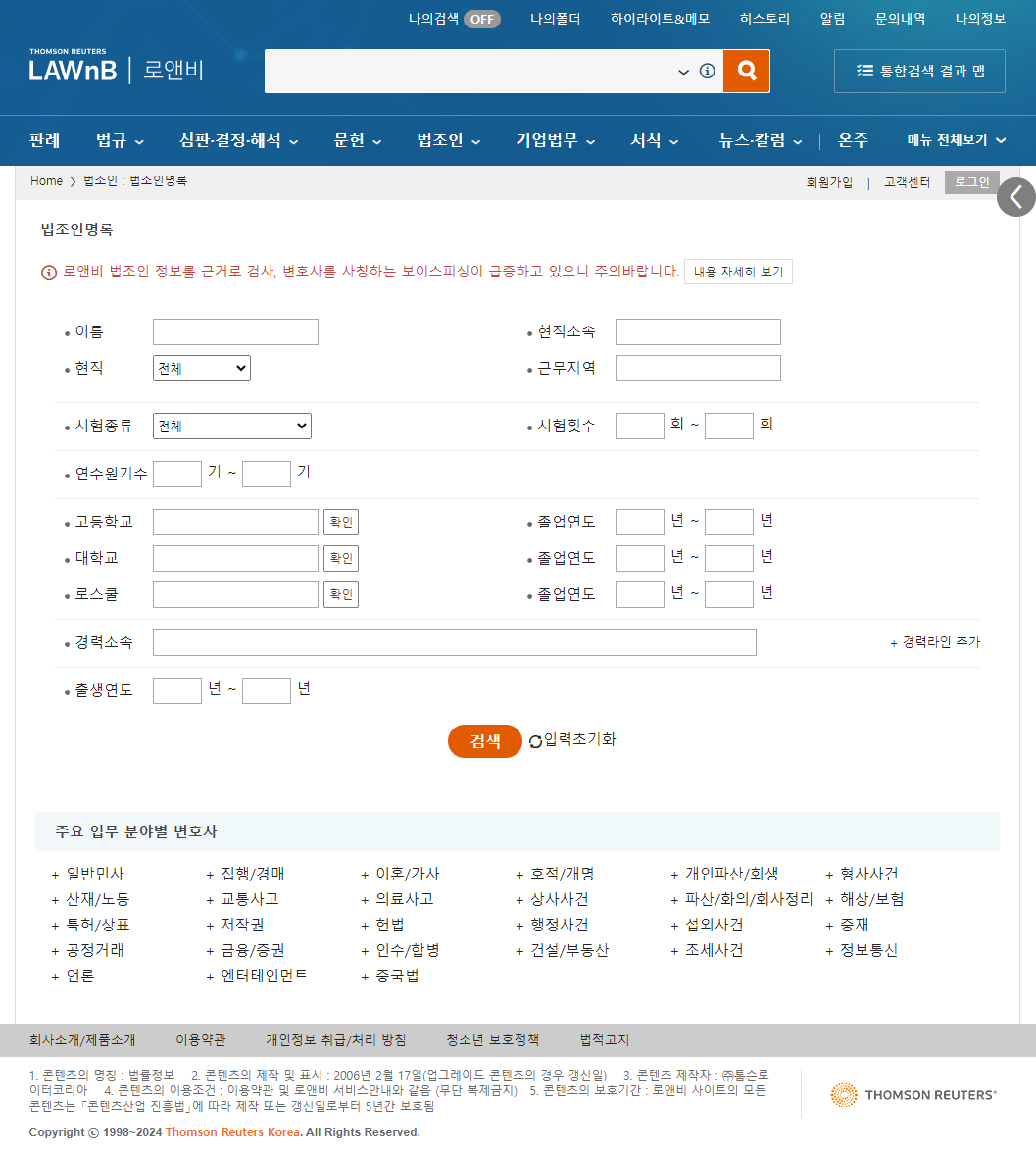The width and height of the screenshot is (1036, 1156).
Task: Click 내용 자세히 보기 button
Action: point(738,272)
